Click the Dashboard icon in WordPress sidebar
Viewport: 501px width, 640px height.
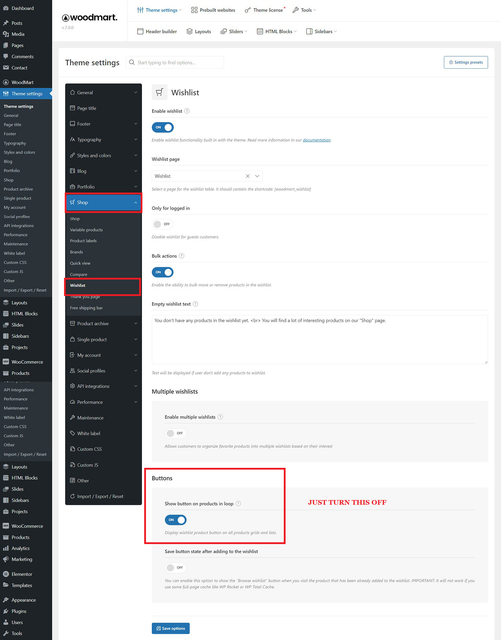coord(6,8)
